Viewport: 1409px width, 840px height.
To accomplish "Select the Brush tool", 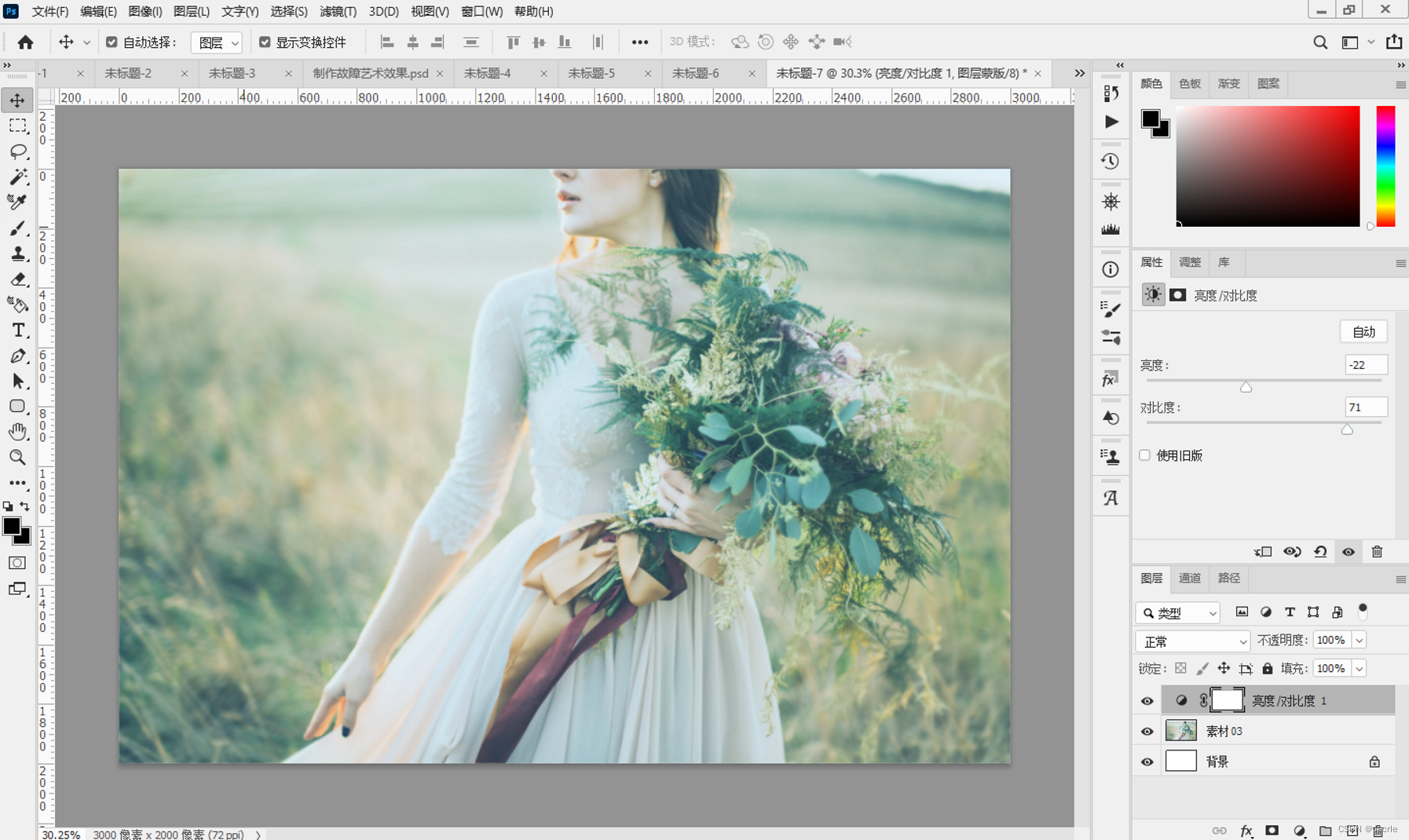I will pyautogui.click(x=17, y=228).
